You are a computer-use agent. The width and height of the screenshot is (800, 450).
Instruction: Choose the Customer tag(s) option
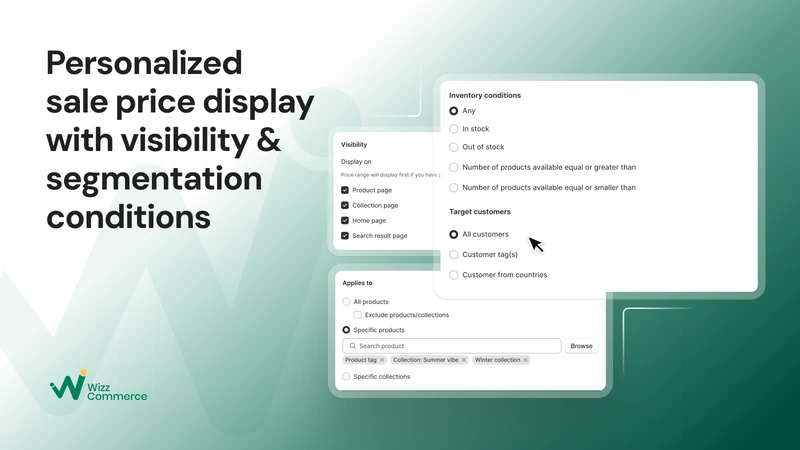tap(453, 255)
